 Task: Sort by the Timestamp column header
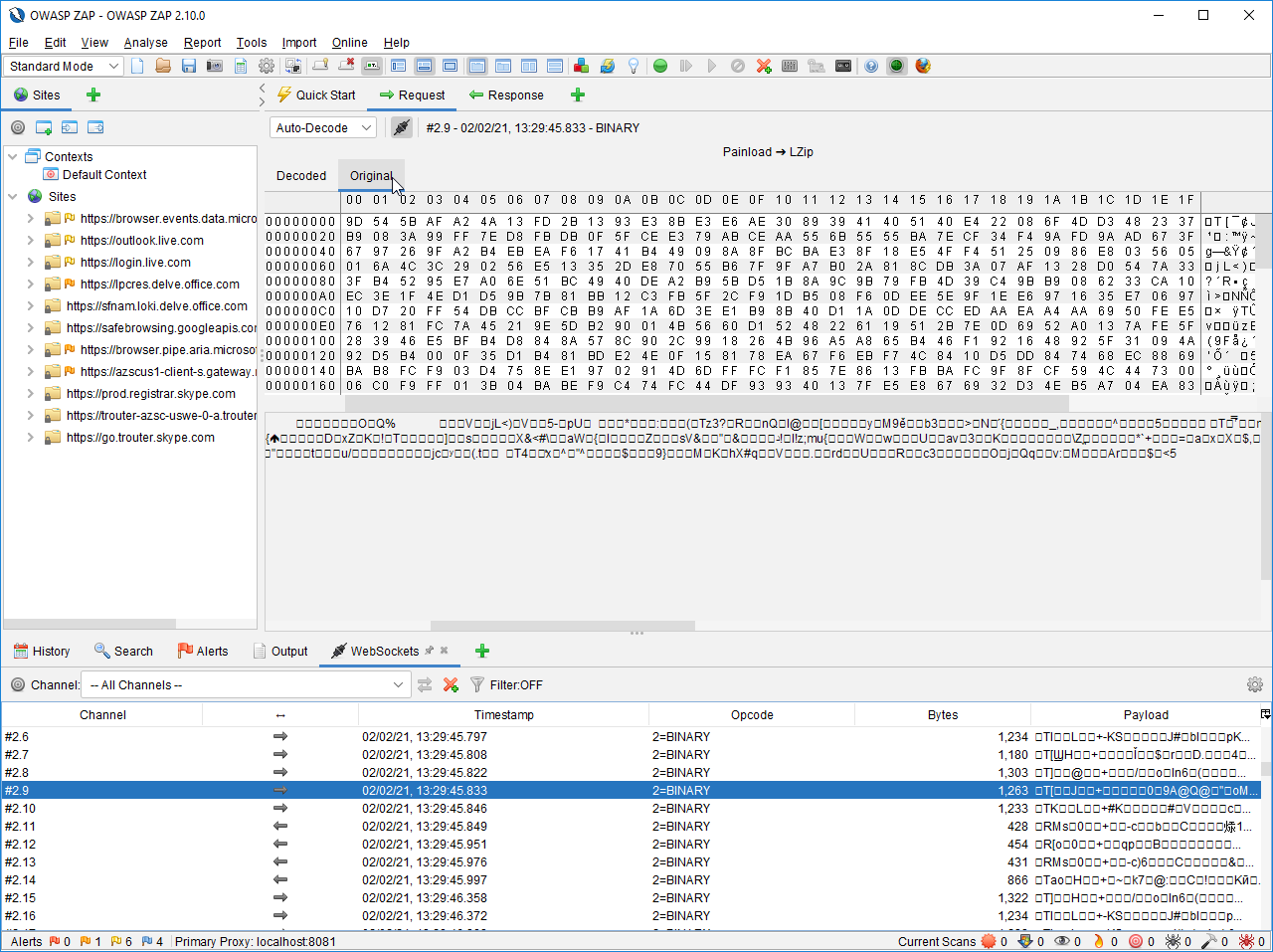point(503,715)
